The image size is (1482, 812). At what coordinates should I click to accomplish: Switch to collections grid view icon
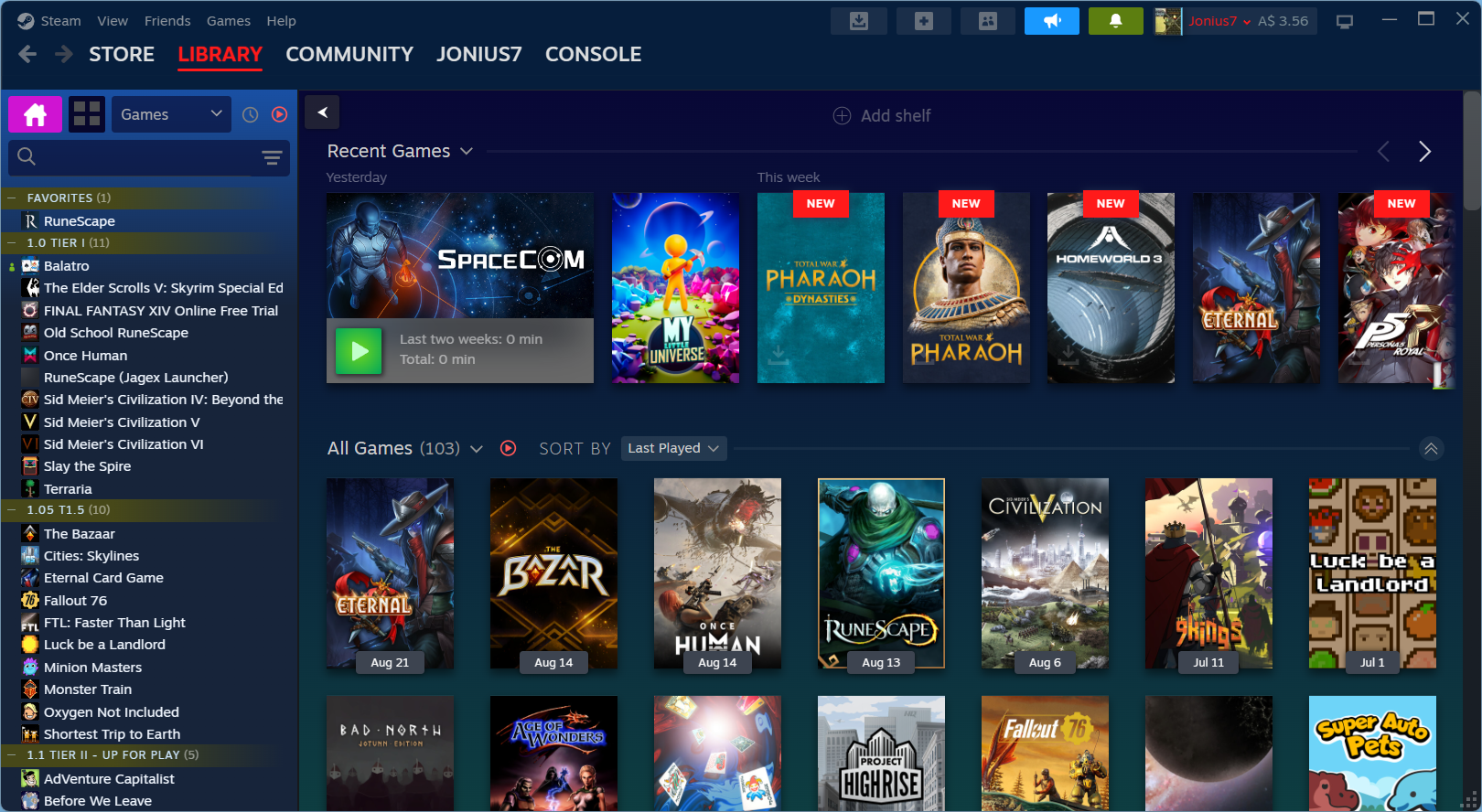[87, 114]
